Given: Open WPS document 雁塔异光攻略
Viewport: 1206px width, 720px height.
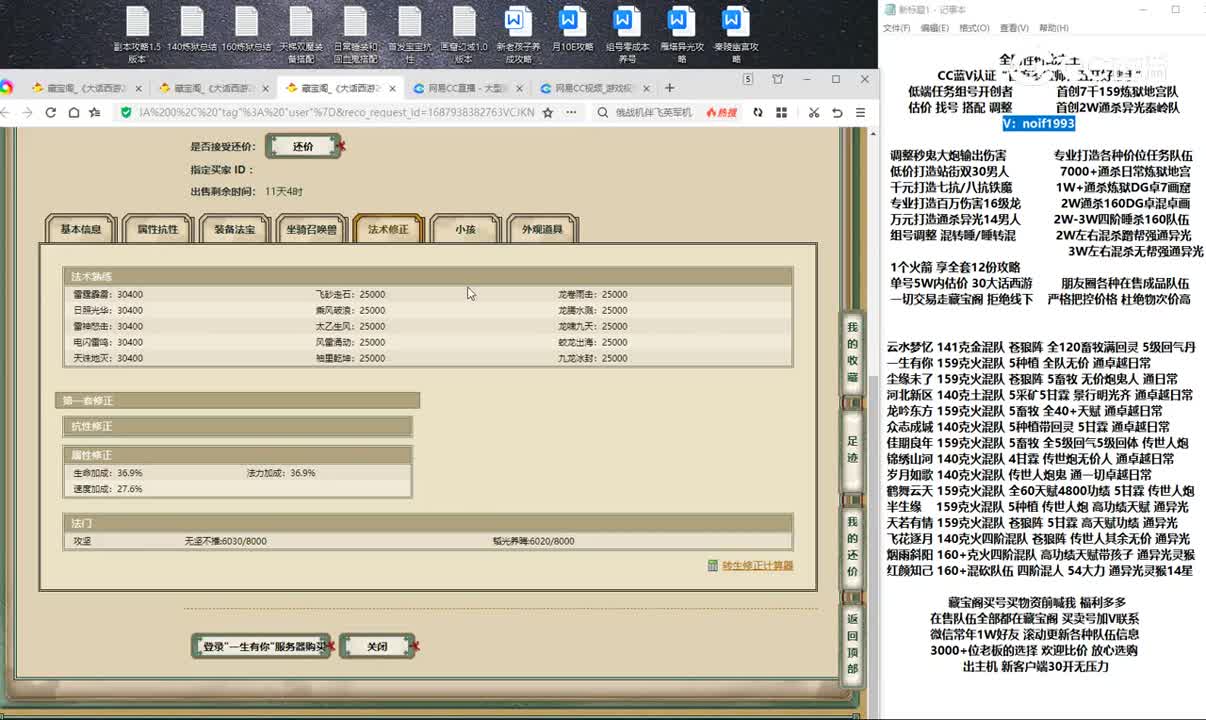Looking at the screenshot, I should click(x=681, y=34).
